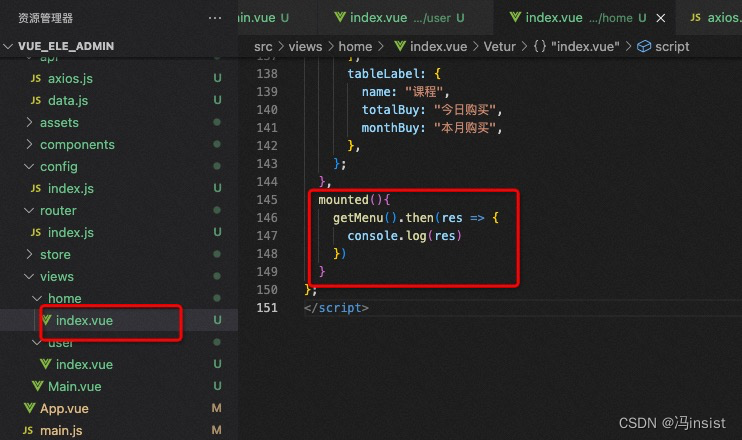Click the closing </script> tag

(x=336, y=308)
